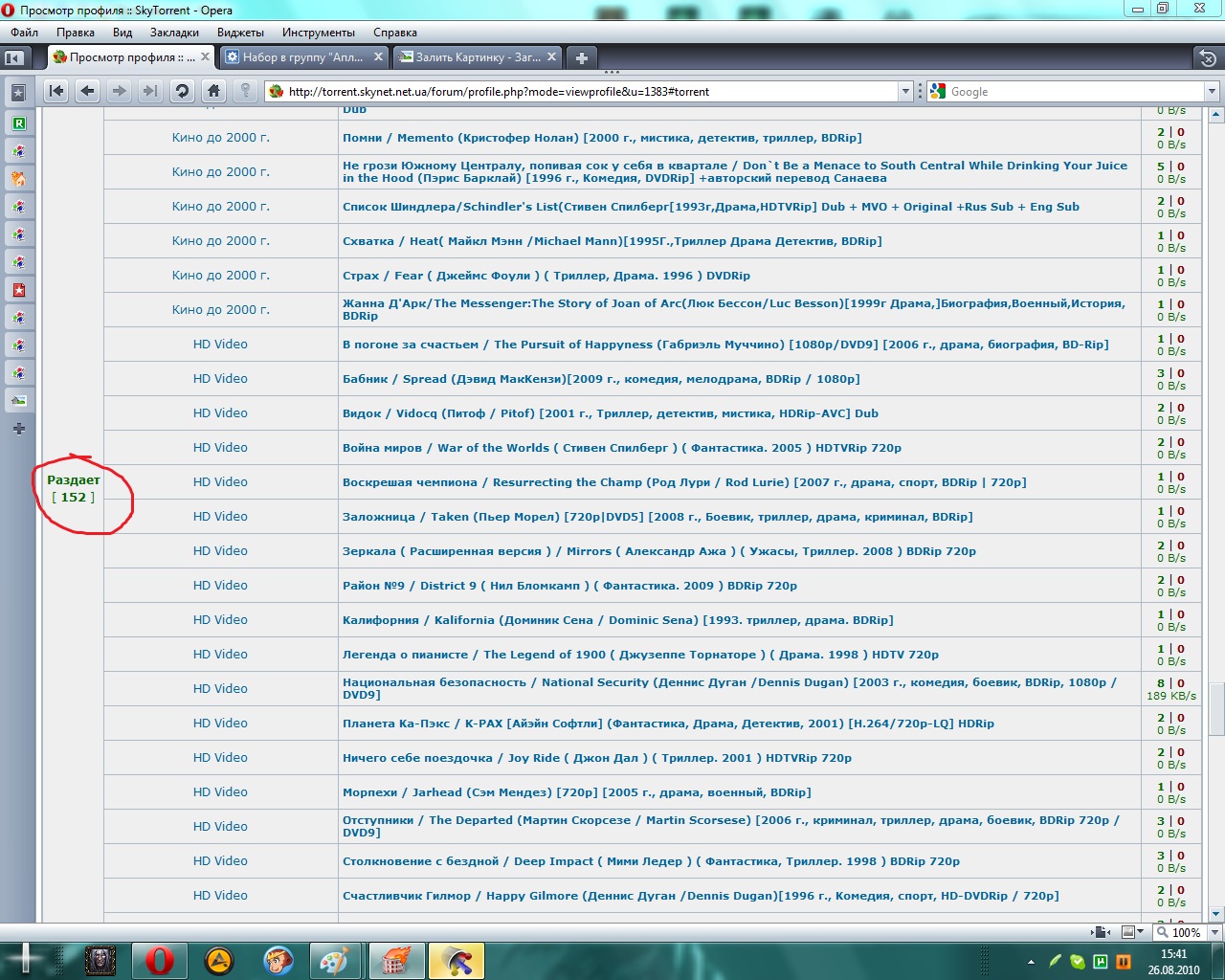Open Кино до 2000 г. in Помни row

(221, 138)
